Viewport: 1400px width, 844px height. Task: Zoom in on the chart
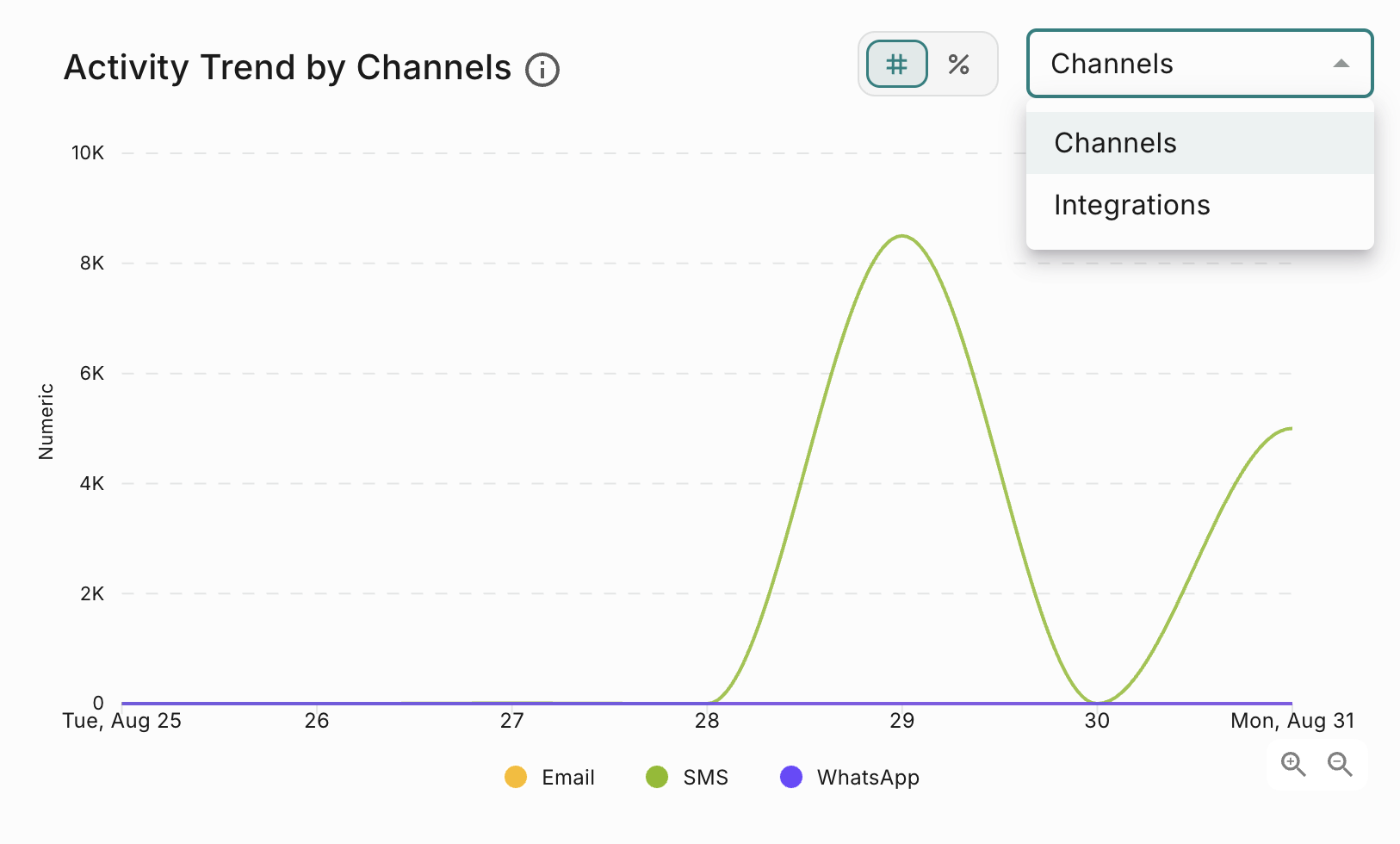(1293, 764)
